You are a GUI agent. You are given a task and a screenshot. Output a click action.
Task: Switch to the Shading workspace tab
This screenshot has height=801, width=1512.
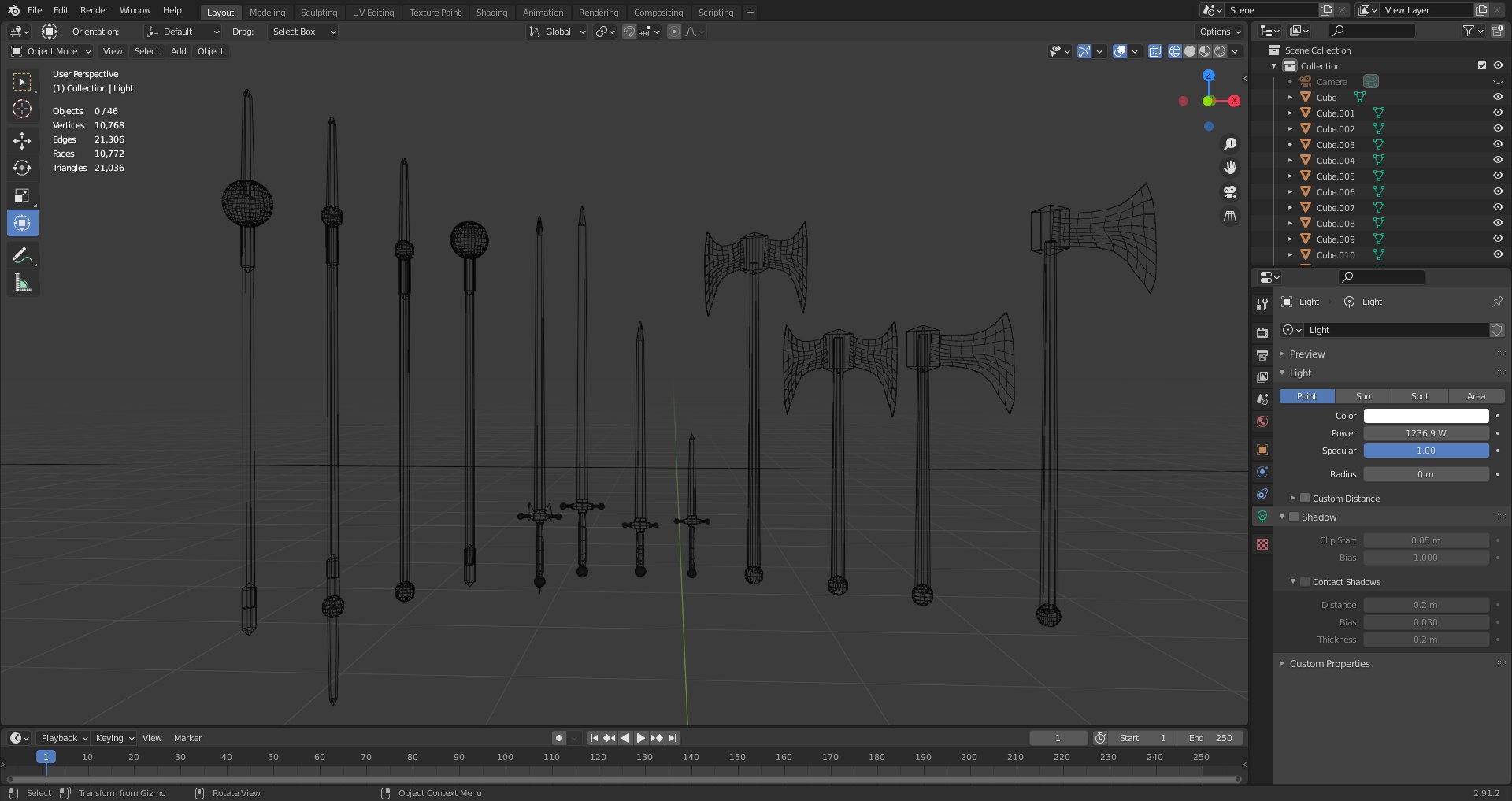[491, 12]
